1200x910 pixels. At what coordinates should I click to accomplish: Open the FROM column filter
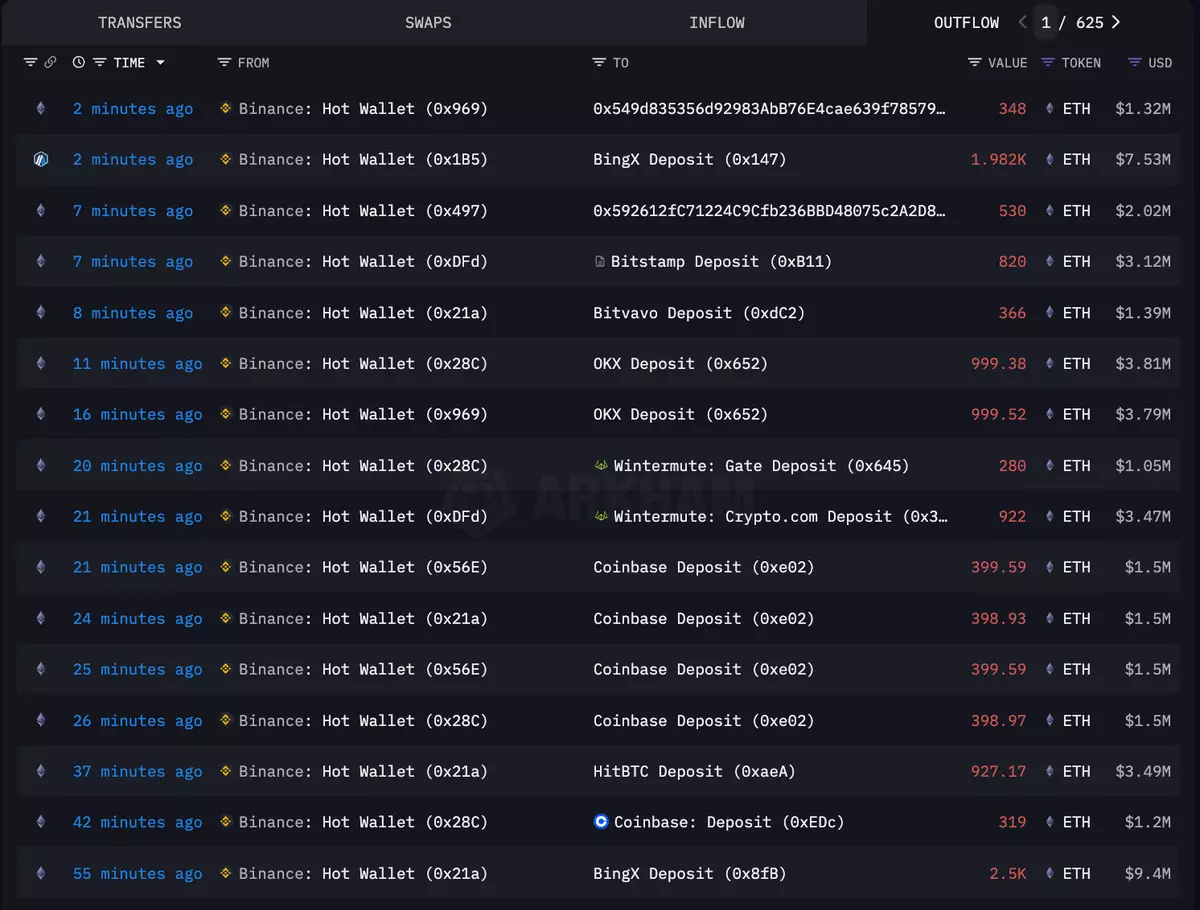(224, 62)
